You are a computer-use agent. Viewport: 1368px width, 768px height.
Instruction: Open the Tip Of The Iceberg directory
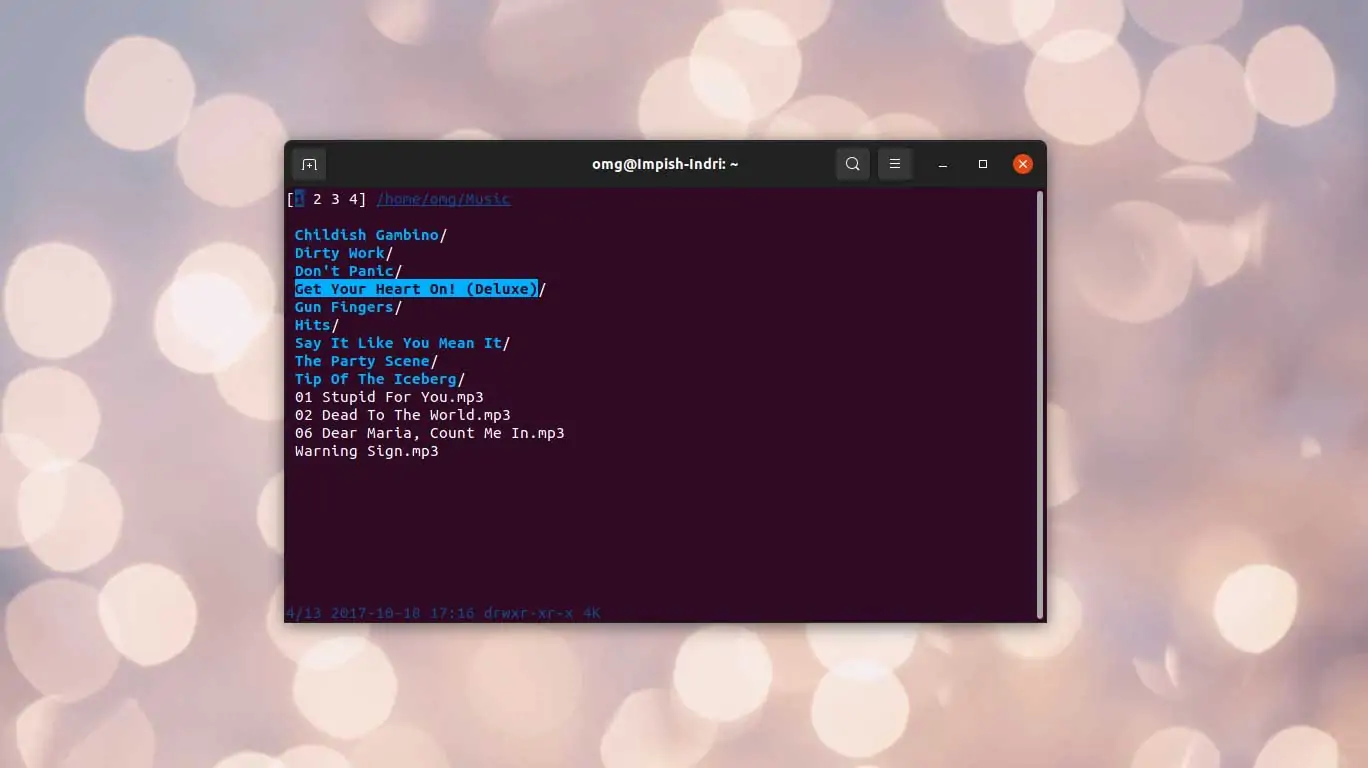[x=375, y=379]
